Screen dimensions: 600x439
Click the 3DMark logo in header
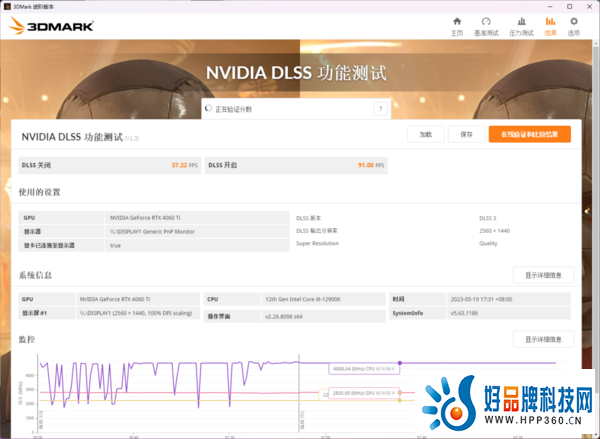point(51,26)
